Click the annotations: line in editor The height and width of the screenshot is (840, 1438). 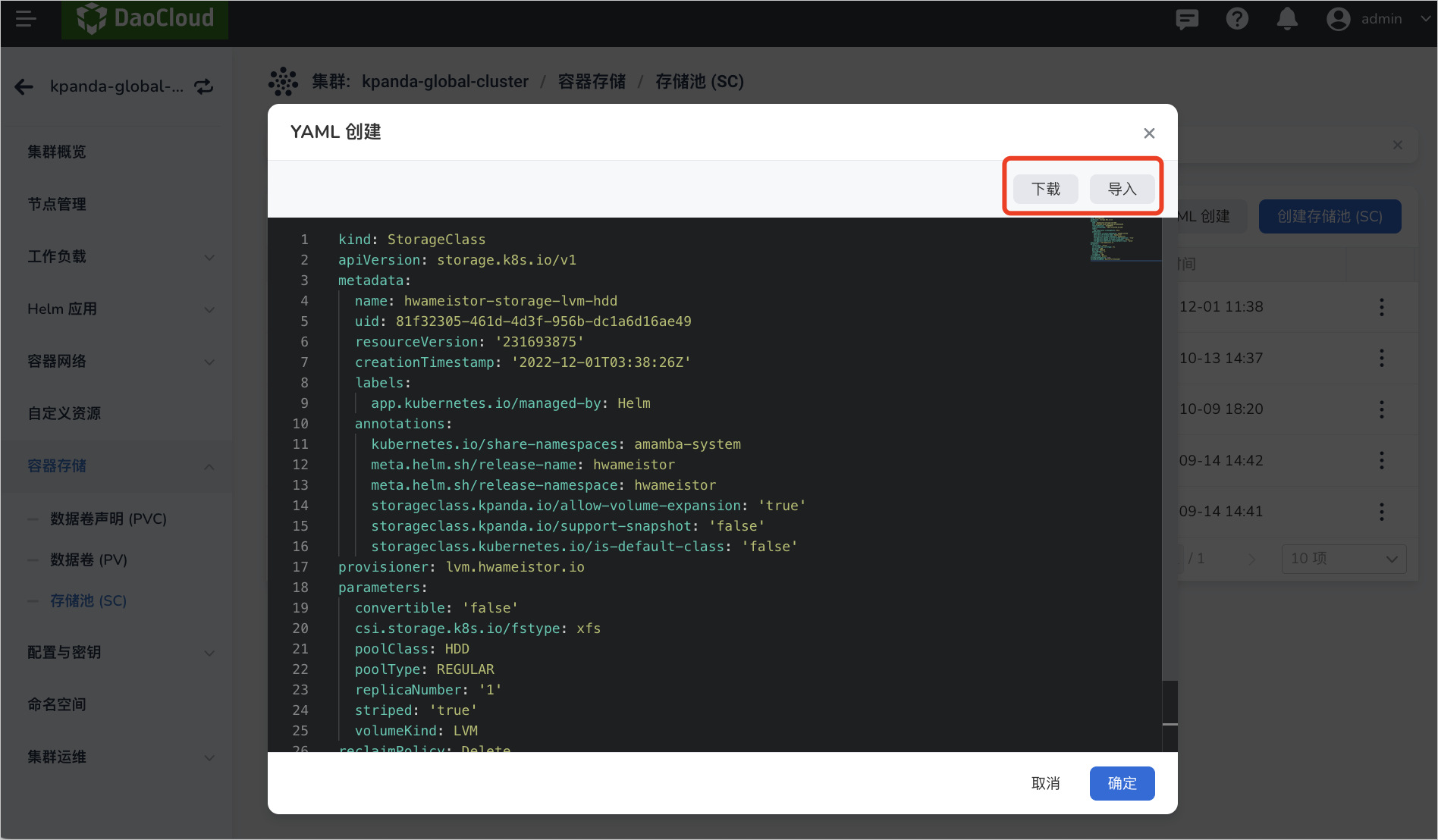tap(403, 424)
